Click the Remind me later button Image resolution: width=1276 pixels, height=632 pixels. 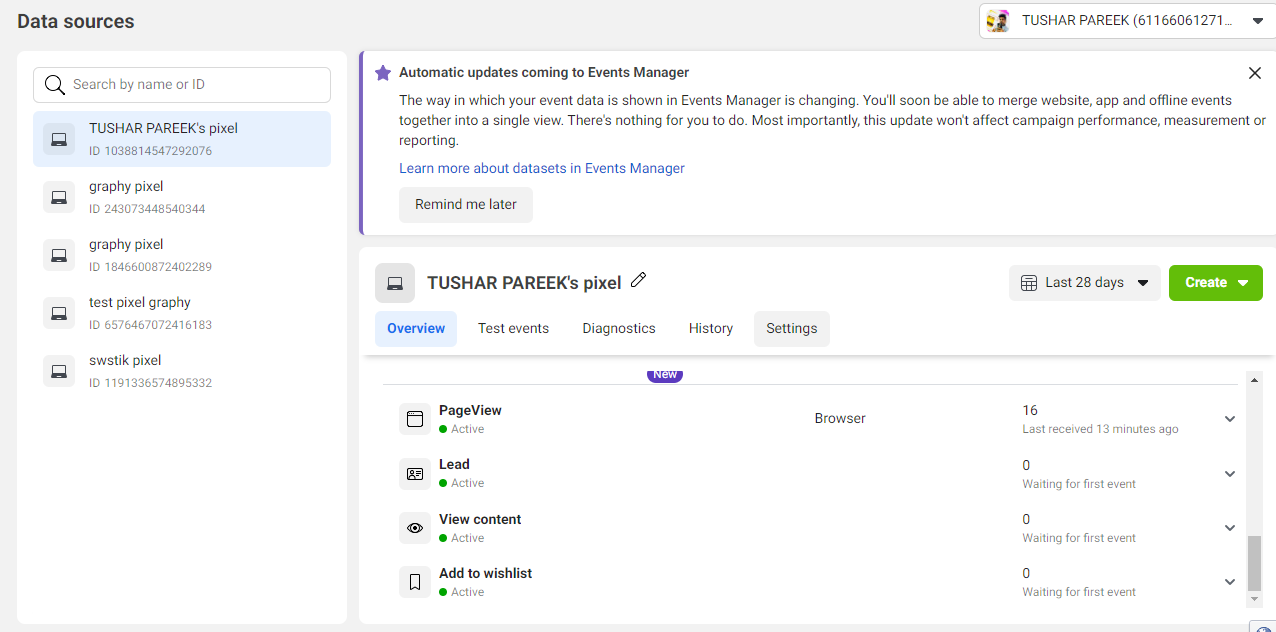[465, 204]
